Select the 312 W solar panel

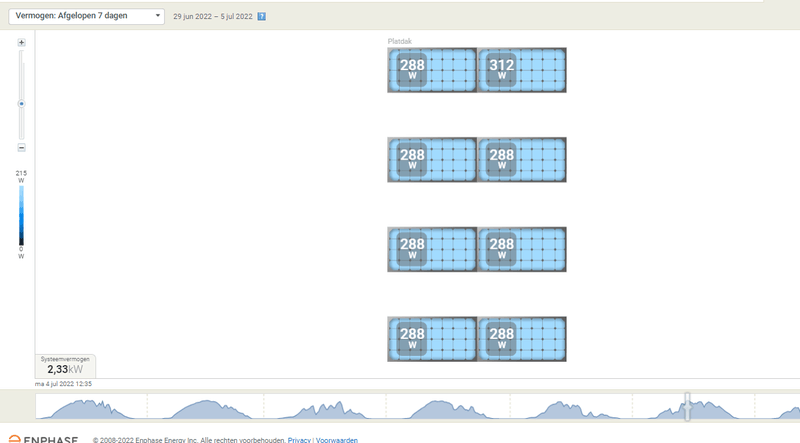click(x=522, y=70)
